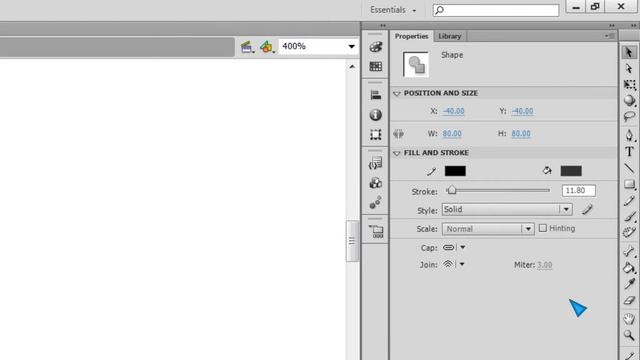
Task: Activate the Deco tool
Action: (629, 232)
